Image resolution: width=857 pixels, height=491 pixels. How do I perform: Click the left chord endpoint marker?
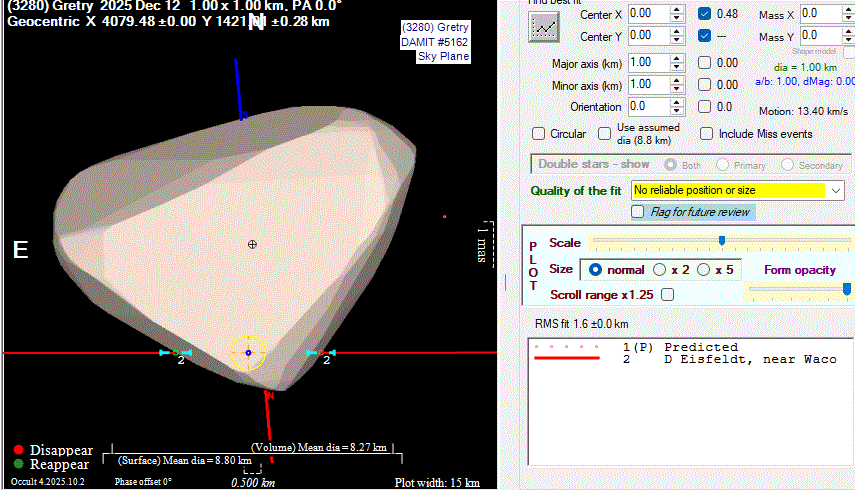coord(176,353)
